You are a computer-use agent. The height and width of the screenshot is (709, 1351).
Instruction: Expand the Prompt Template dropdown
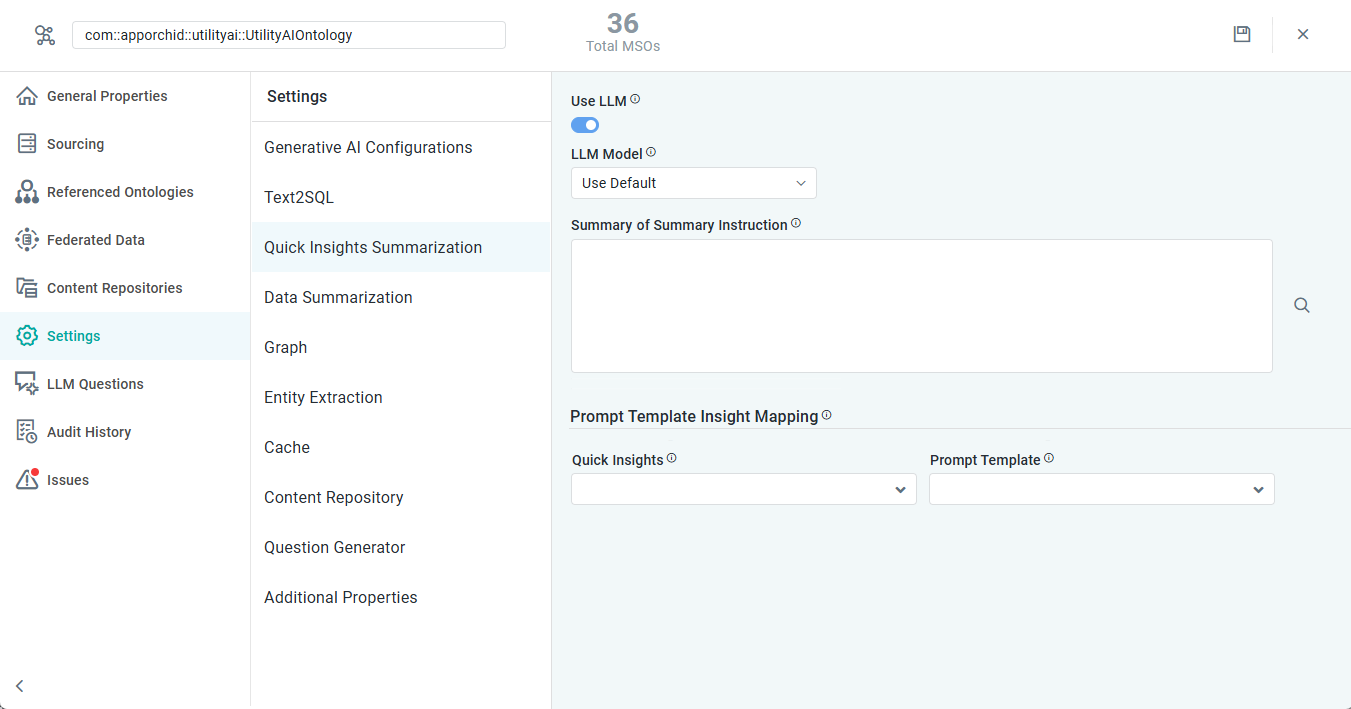click(1101, 489)
